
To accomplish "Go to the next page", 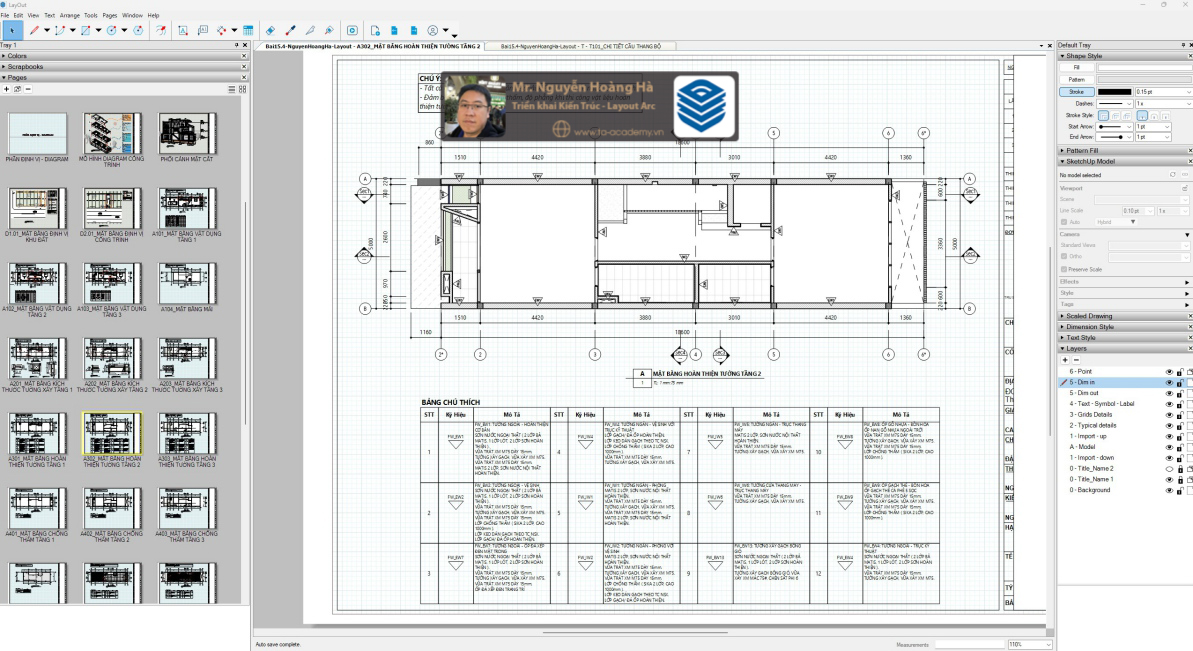I will click(x=414, y=30).
